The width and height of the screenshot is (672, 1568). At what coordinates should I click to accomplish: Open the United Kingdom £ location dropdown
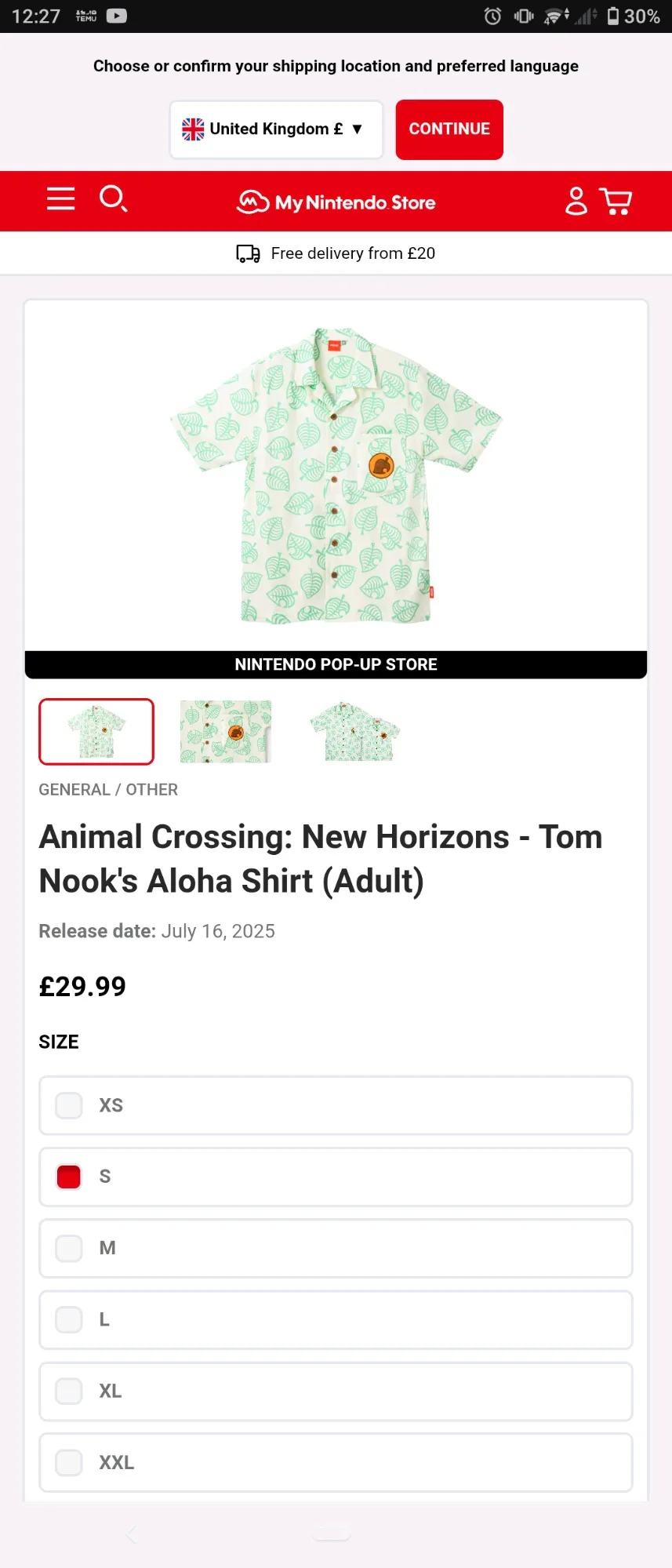pyautogui.click(x=276, y=129)
